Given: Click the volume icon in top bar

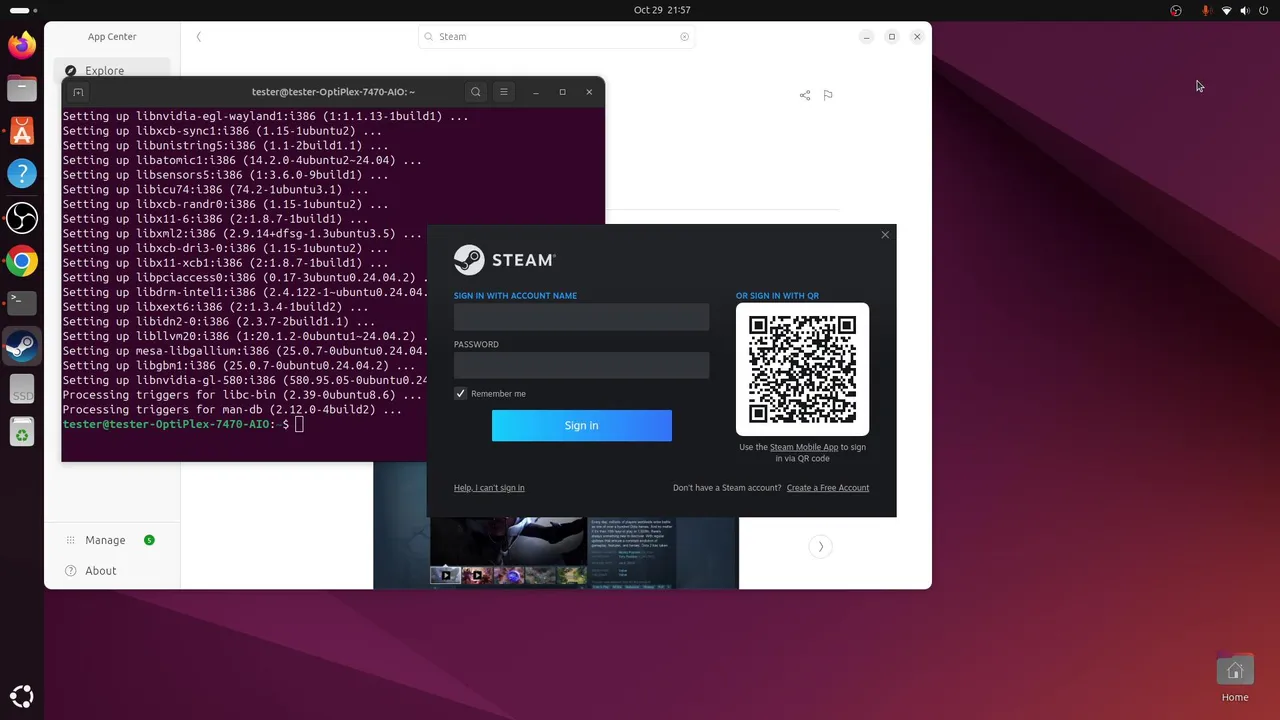Looking at the screenshot, I should tap(1245, 10).
